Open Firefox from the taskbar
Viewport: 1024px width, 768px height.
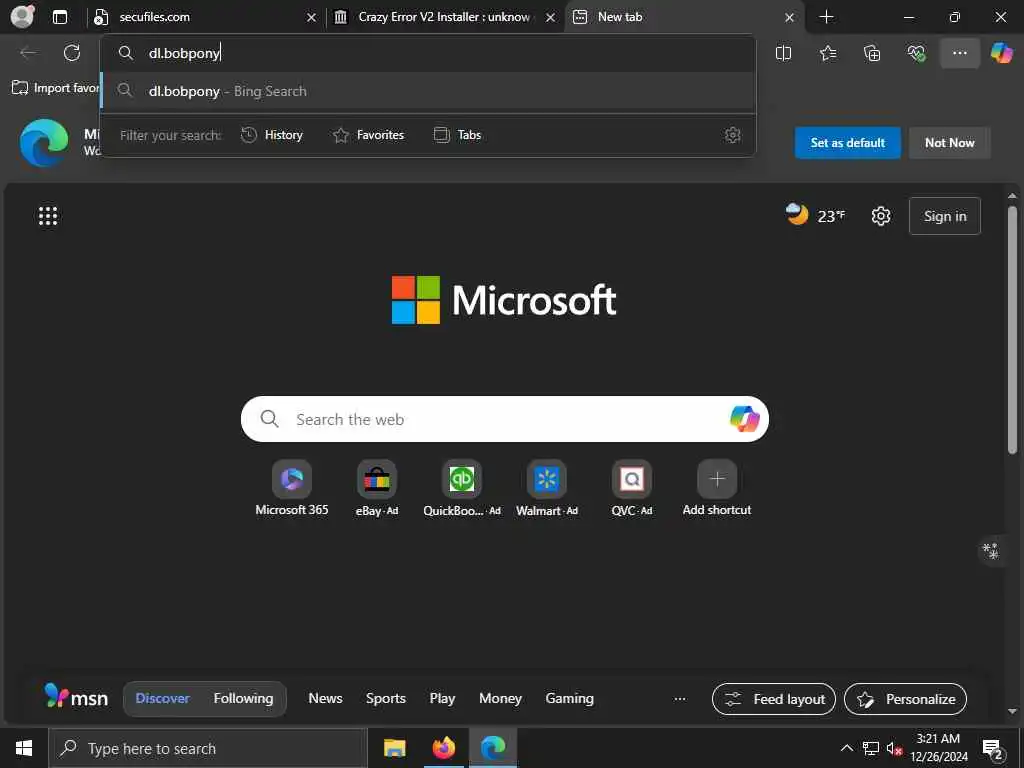point(443,748)
